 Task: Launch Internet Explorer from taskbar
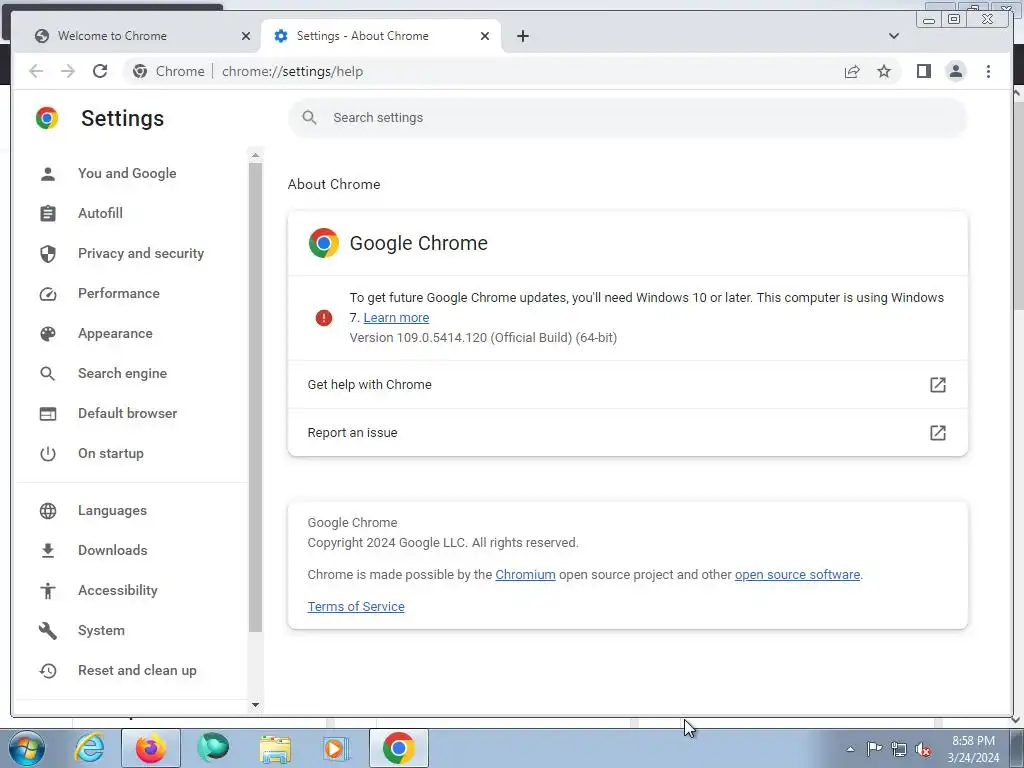tap(89, 748)
